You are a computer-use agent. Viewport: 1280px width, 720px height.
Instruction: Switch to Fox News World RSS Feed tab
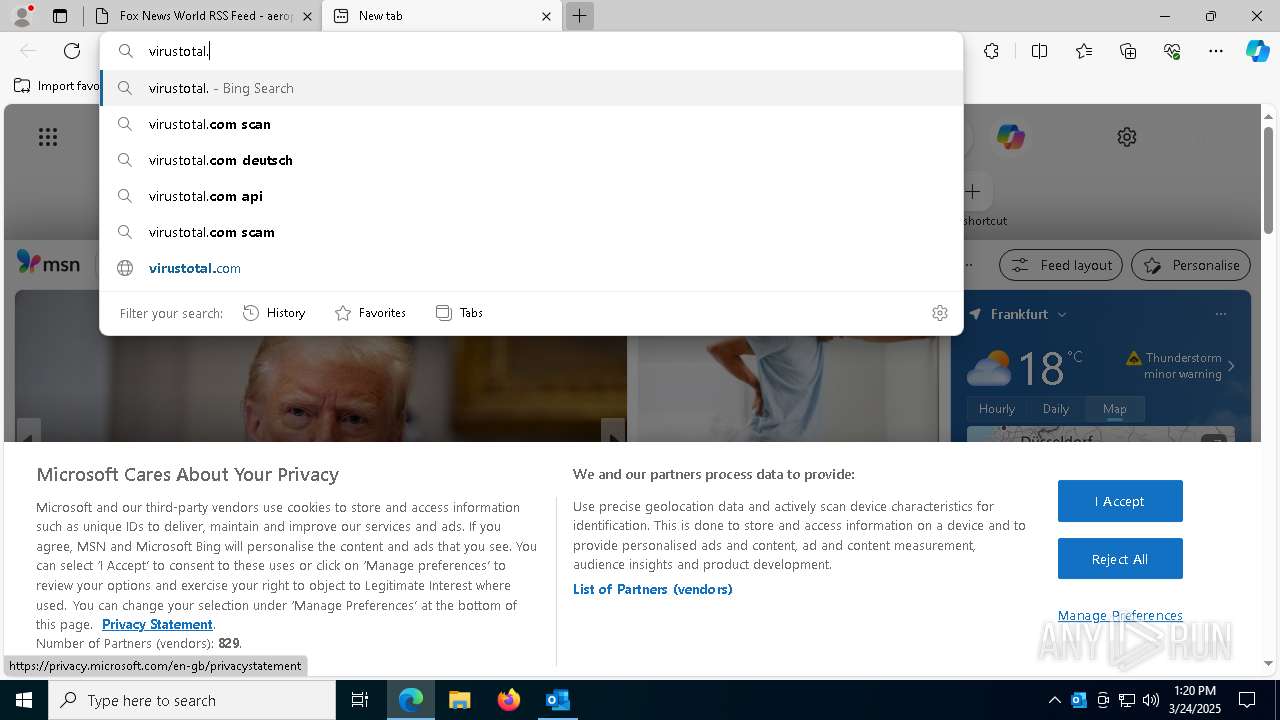tap(204, 16)
